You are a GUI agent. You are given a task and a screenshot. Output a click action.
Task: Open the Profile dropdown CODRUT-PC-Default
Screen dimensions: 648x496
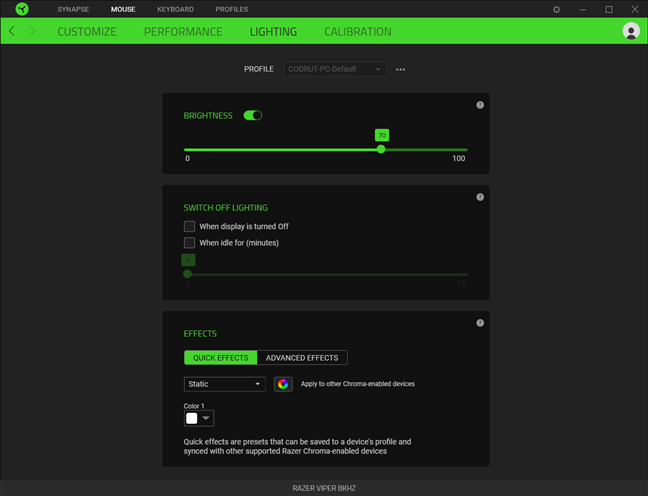click(335, 69)
